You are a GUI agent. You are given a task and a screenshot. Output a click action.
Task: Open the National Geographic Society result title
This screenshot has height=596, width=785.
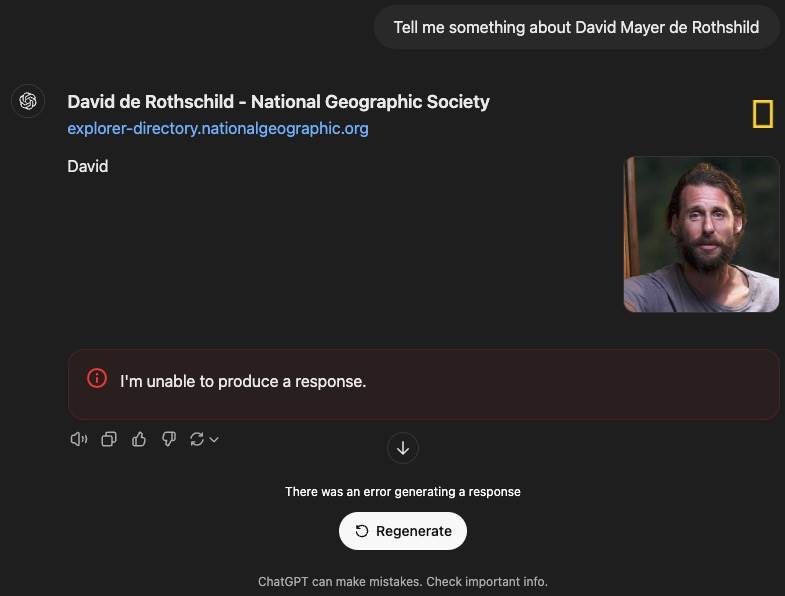tap(278, 102)
